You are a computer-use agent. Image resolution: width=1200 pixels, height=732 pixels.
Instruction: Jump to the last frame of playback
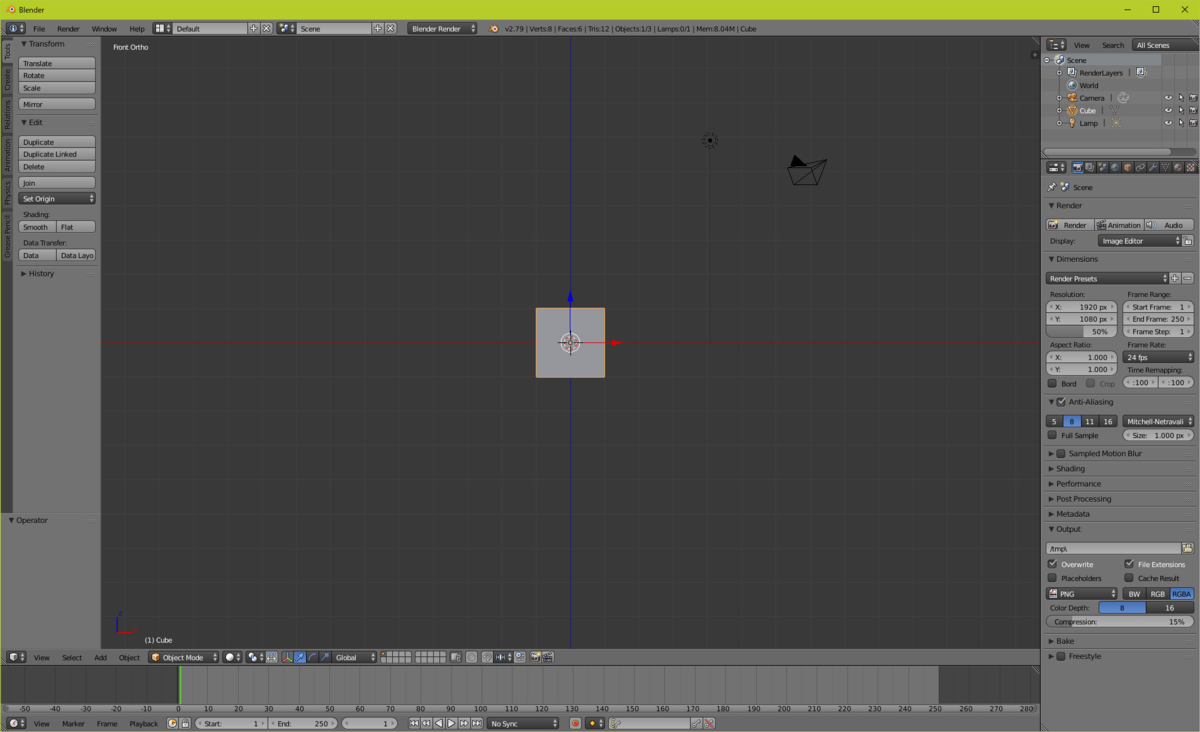point(476,723)
